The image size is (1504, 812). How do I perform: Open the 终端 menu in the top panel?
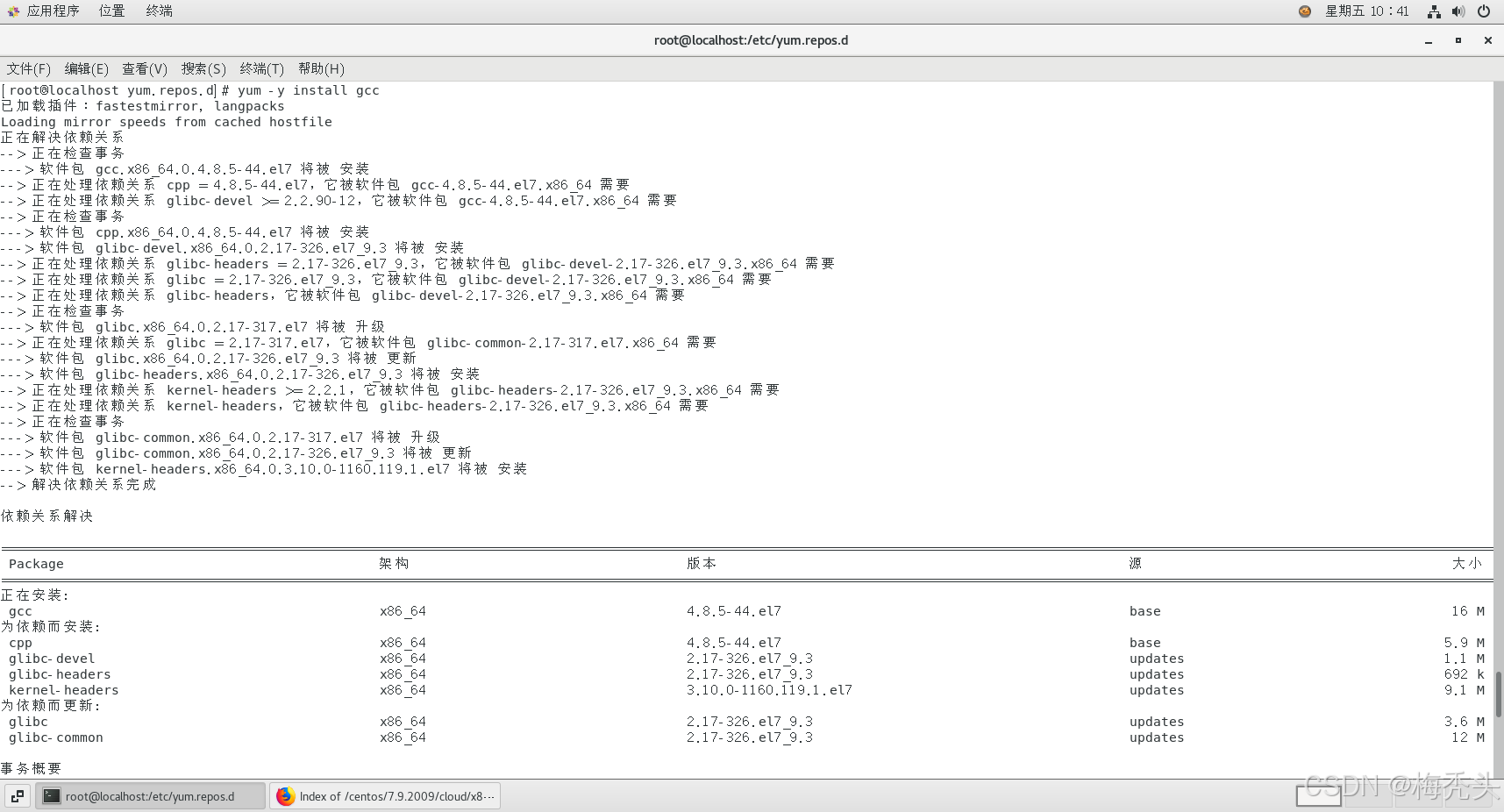[159, 11]
